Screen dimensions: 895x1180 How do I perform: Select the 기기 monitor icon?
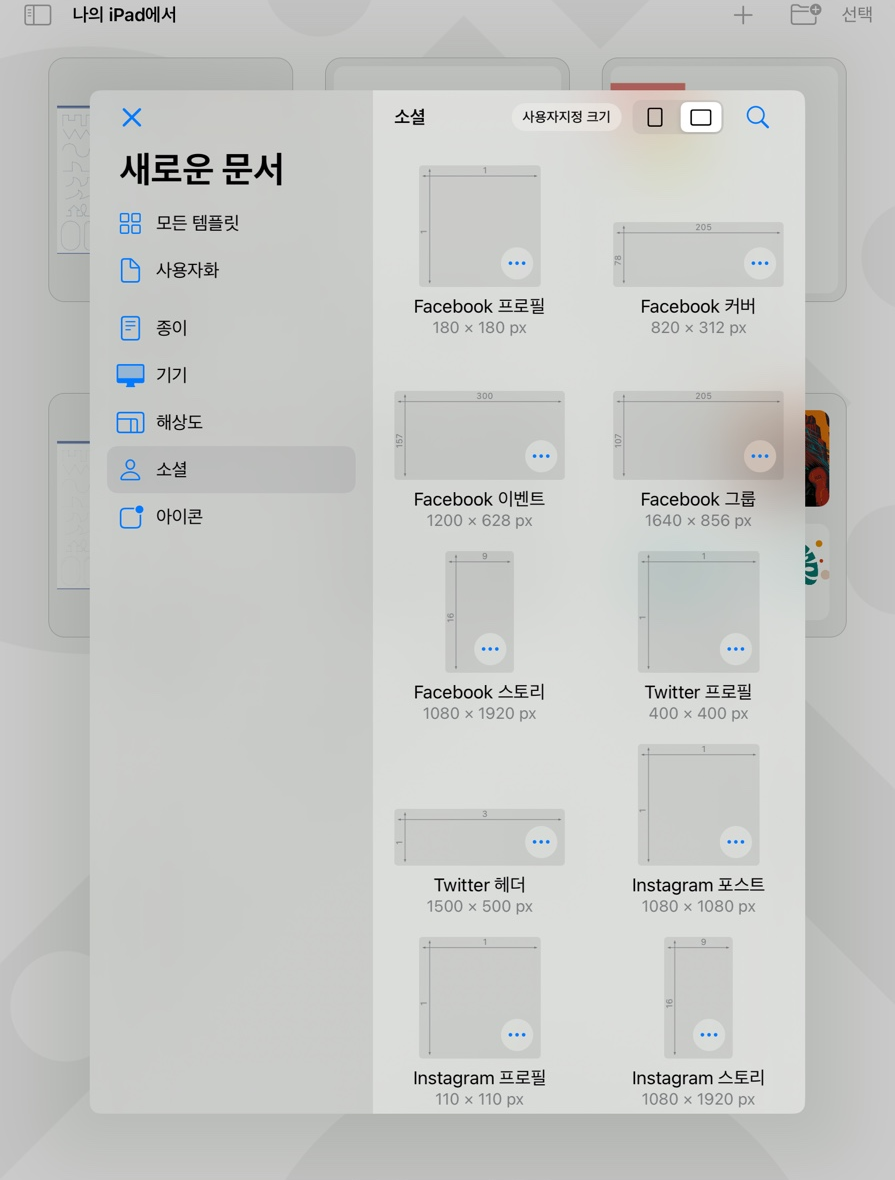(x=129, y=375)
